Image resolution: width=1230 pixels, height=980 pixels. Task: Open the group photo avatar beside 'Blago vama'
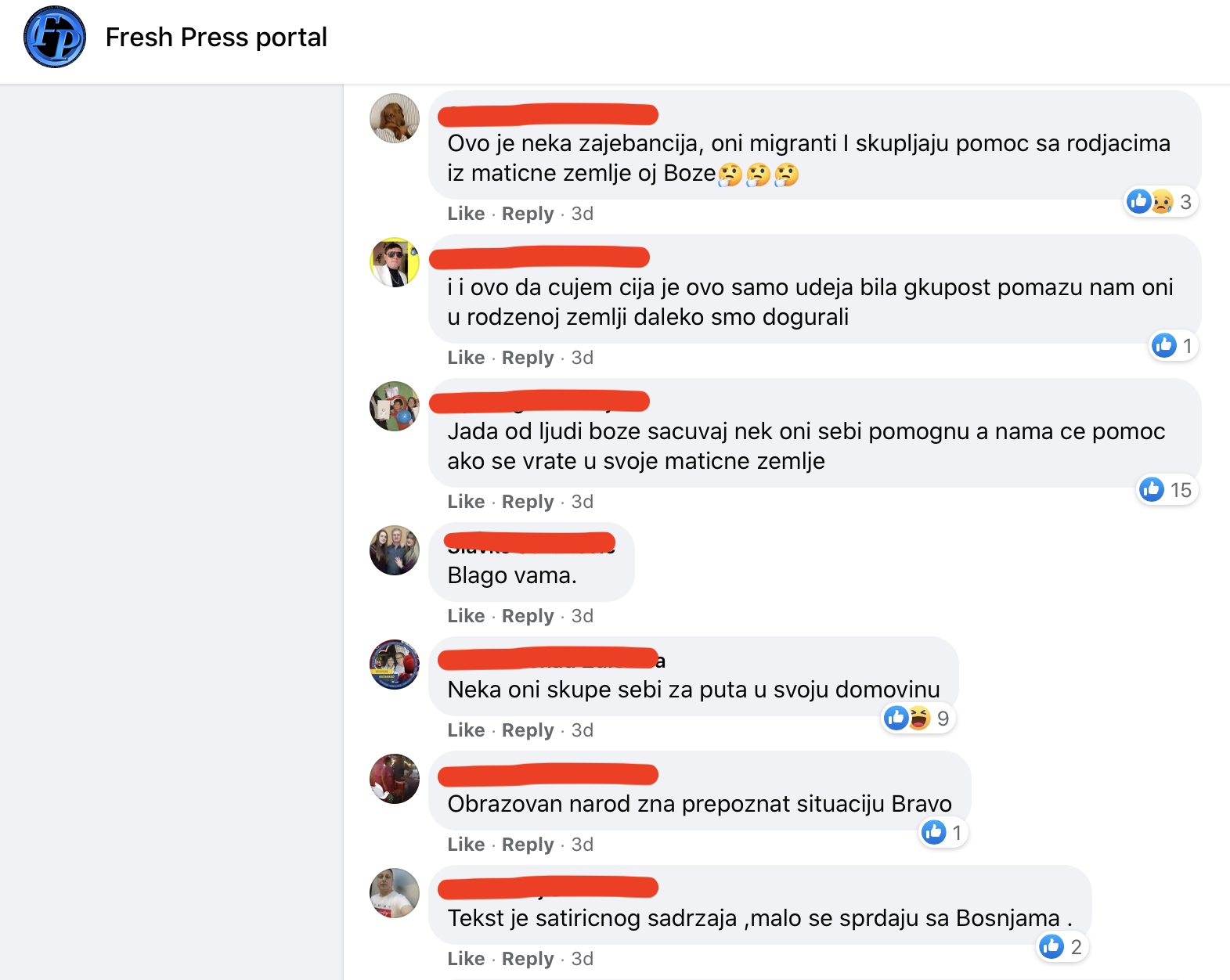coord(395,550)
